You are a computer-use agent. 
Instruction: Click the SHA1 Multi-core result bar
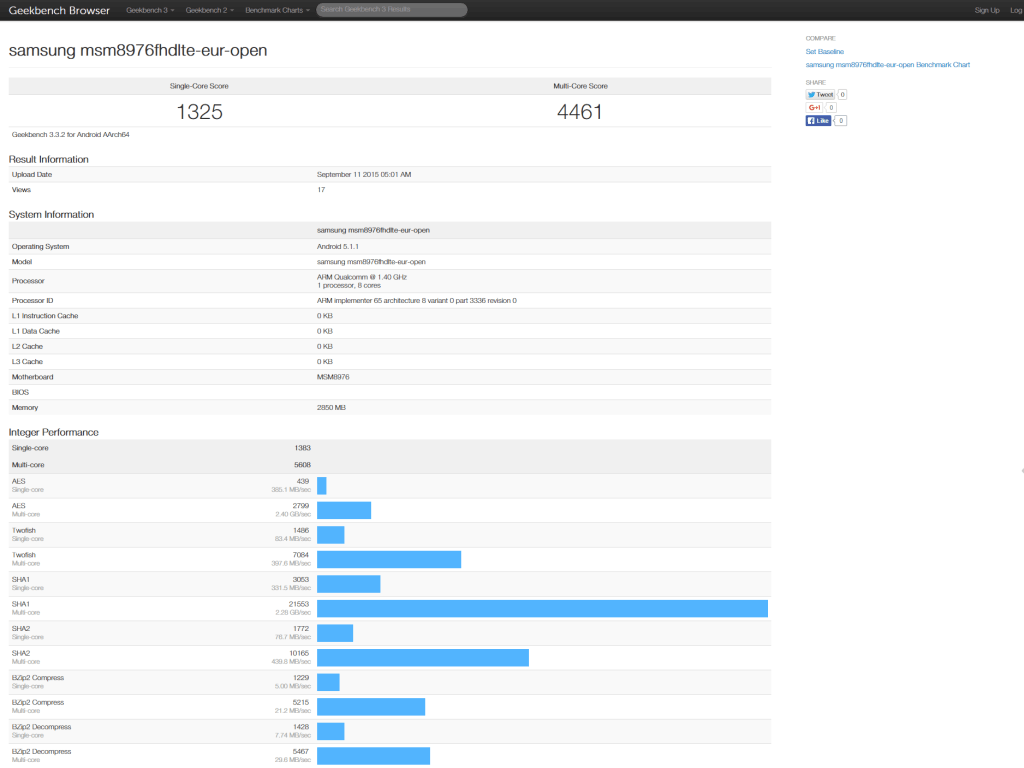coord(542,609)
